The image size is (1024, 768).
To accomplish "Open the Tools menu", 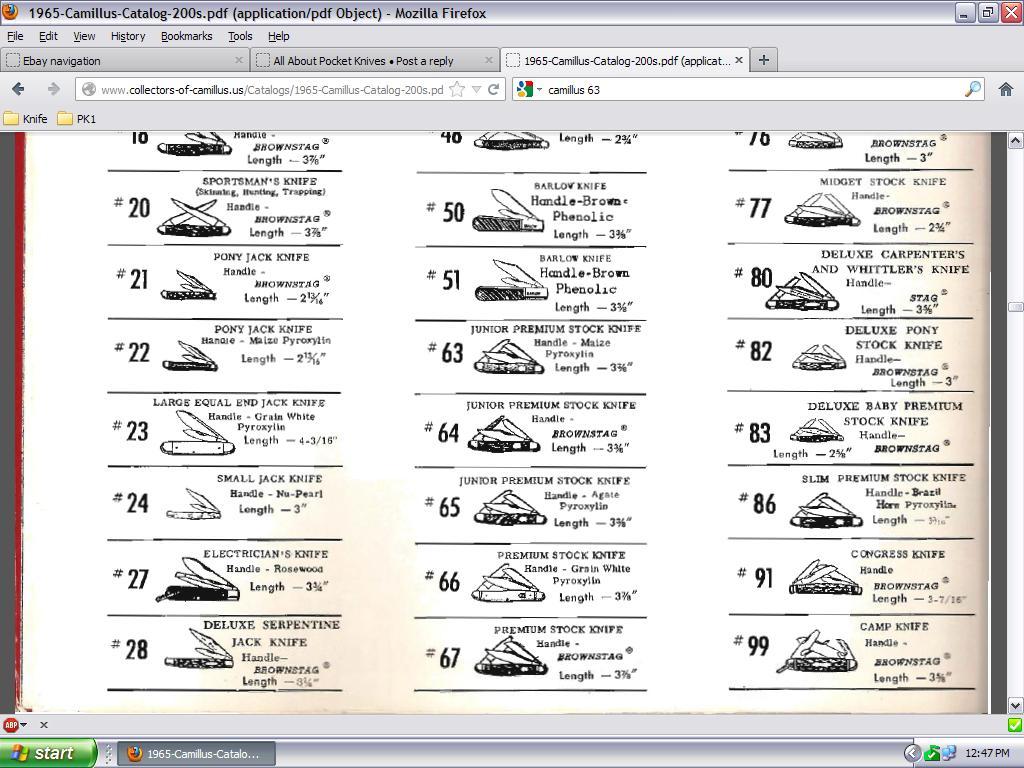I will tap(240, 36).
